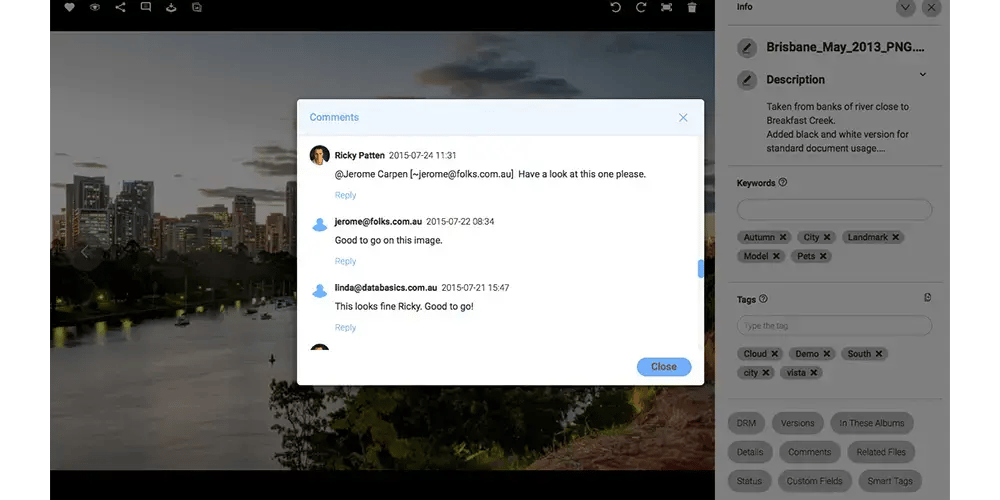Remove the Autumn keyword
The width and height of the screenshot is (1000, 500).
coord(784,237)
